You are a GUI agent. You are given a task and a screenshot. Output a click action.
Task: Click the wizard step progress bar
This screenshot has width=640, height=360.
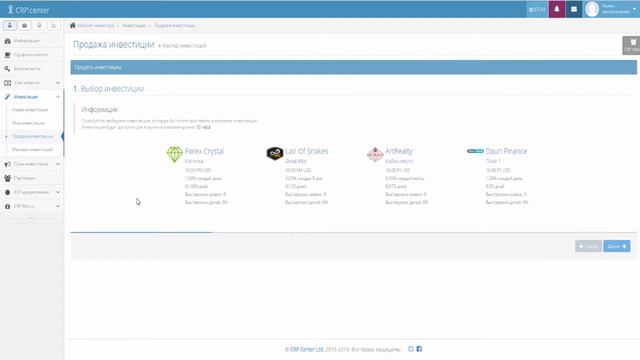point(353,232)
